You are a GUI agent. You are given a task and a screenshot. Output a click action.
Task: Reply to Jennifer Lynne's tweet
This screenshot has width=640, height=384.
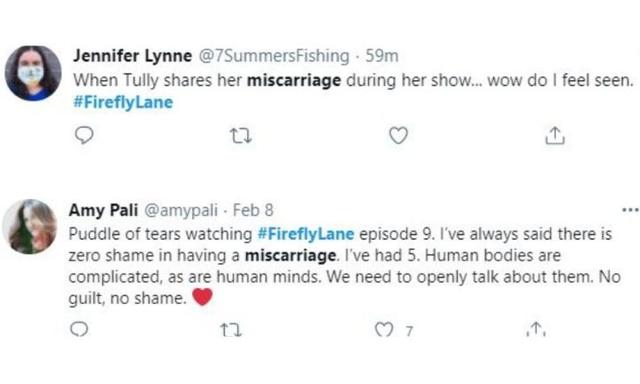[x=84, y=135]
